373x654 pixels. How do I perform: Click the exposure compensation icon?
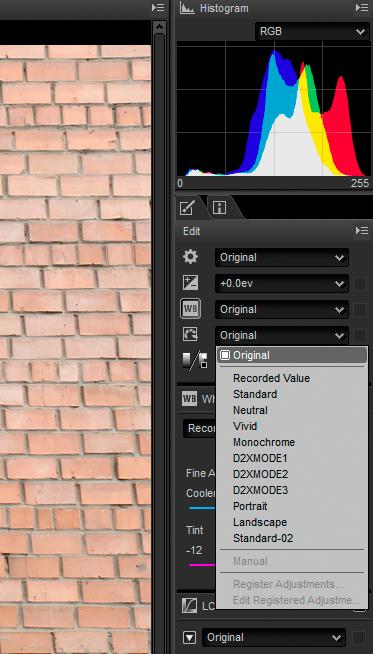coord(191,283)
